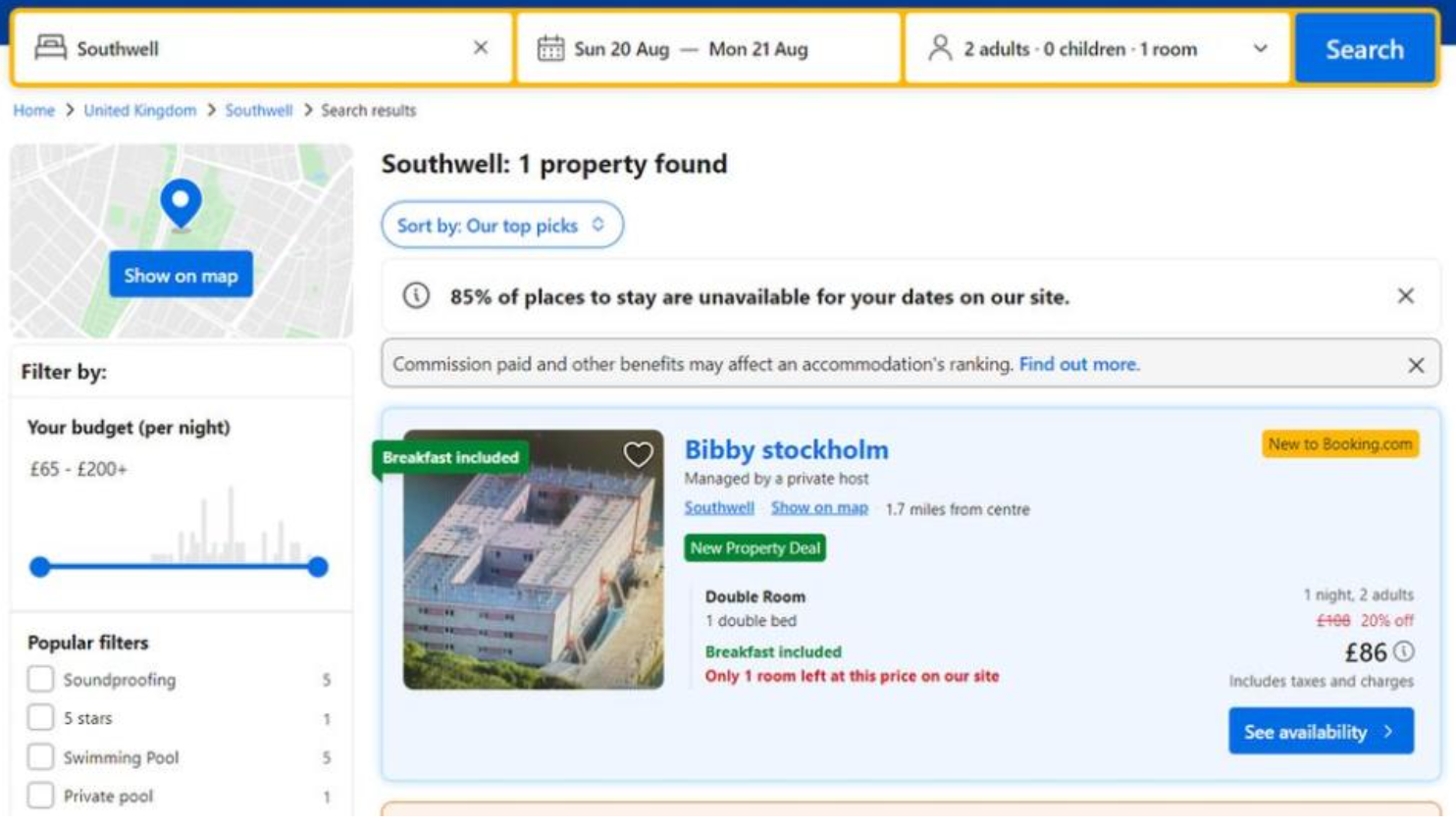The image size is (1456, 828).
Task: Go to United Kingdom in the breadcrumb
Action: pos(139,111)
